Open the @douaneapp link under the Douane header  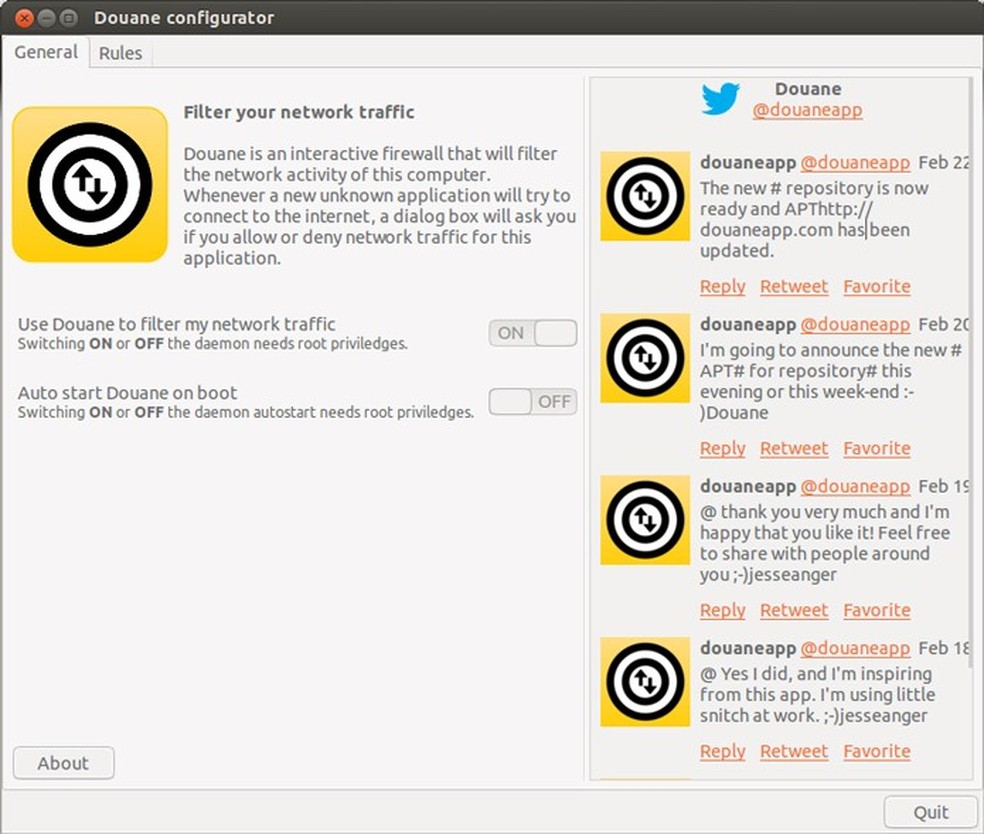[x=807, y=110]
